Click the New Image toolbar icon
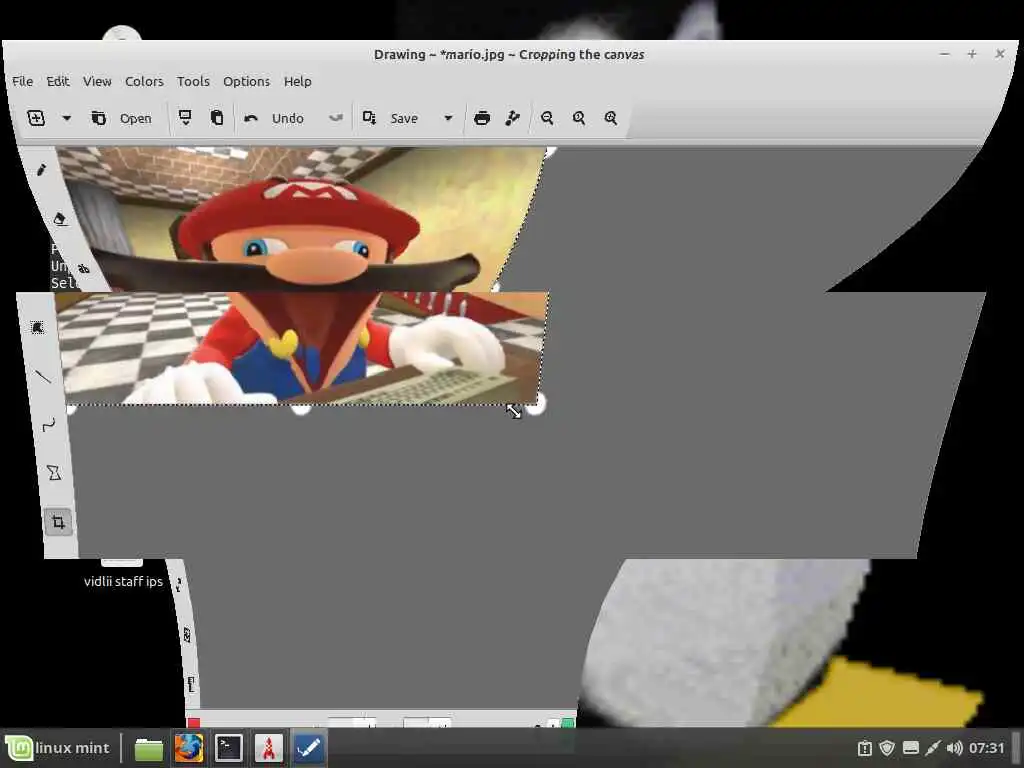 point(36,118)
